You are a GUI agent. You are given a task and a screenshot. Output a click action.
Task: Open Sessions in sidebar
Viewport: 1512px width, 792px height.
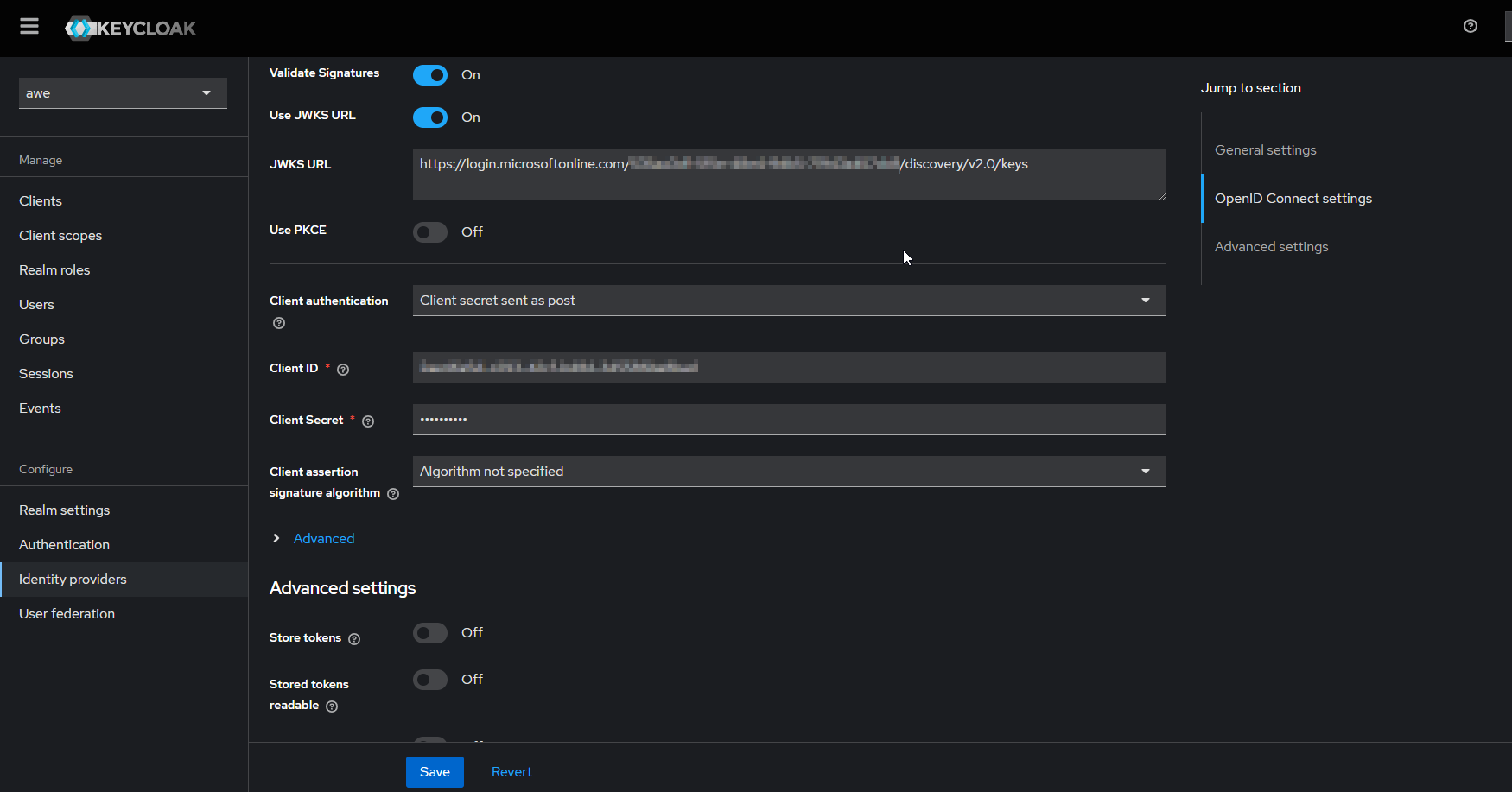pyautogui.click(x=46, y=374)
